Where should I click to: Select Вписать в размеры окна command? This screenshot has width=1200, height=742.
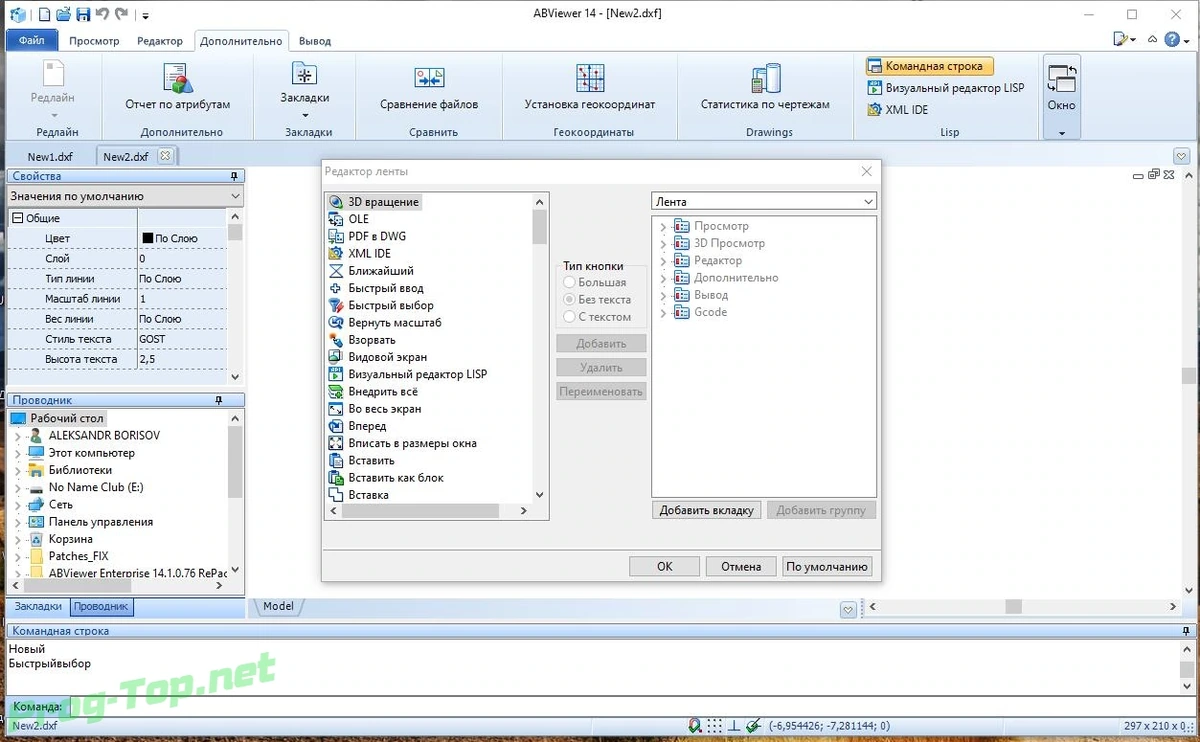[403, 443]
